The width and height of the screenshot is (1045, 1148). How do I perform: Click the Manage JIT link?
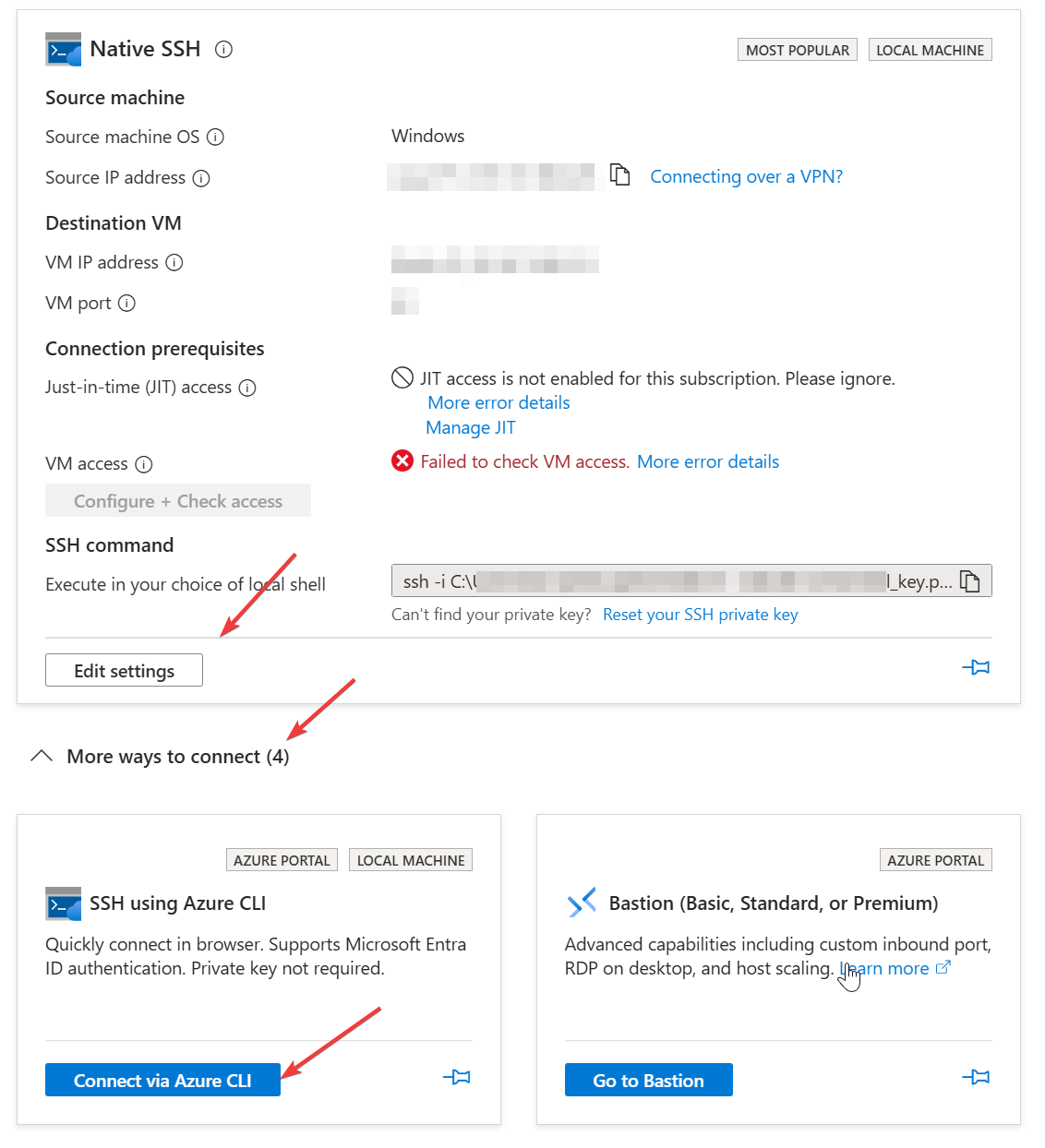(x=471, y=427)
